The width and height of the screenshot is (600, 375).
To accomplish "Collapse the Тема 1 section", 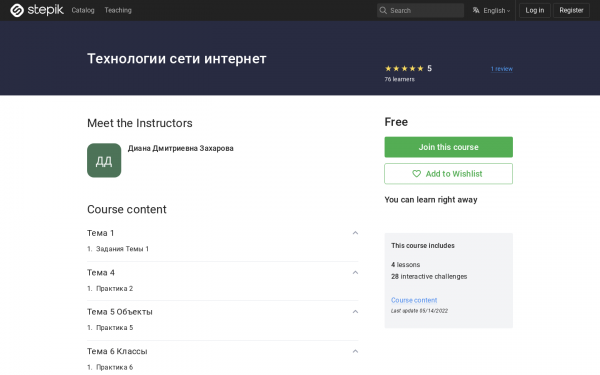I will click(355, 233).
